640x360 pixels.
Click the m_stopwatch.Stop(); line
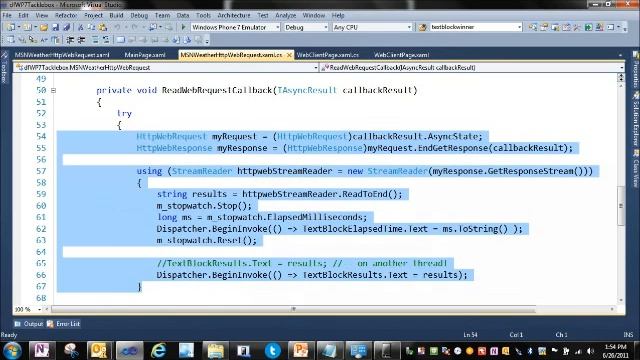click(204, 206)
